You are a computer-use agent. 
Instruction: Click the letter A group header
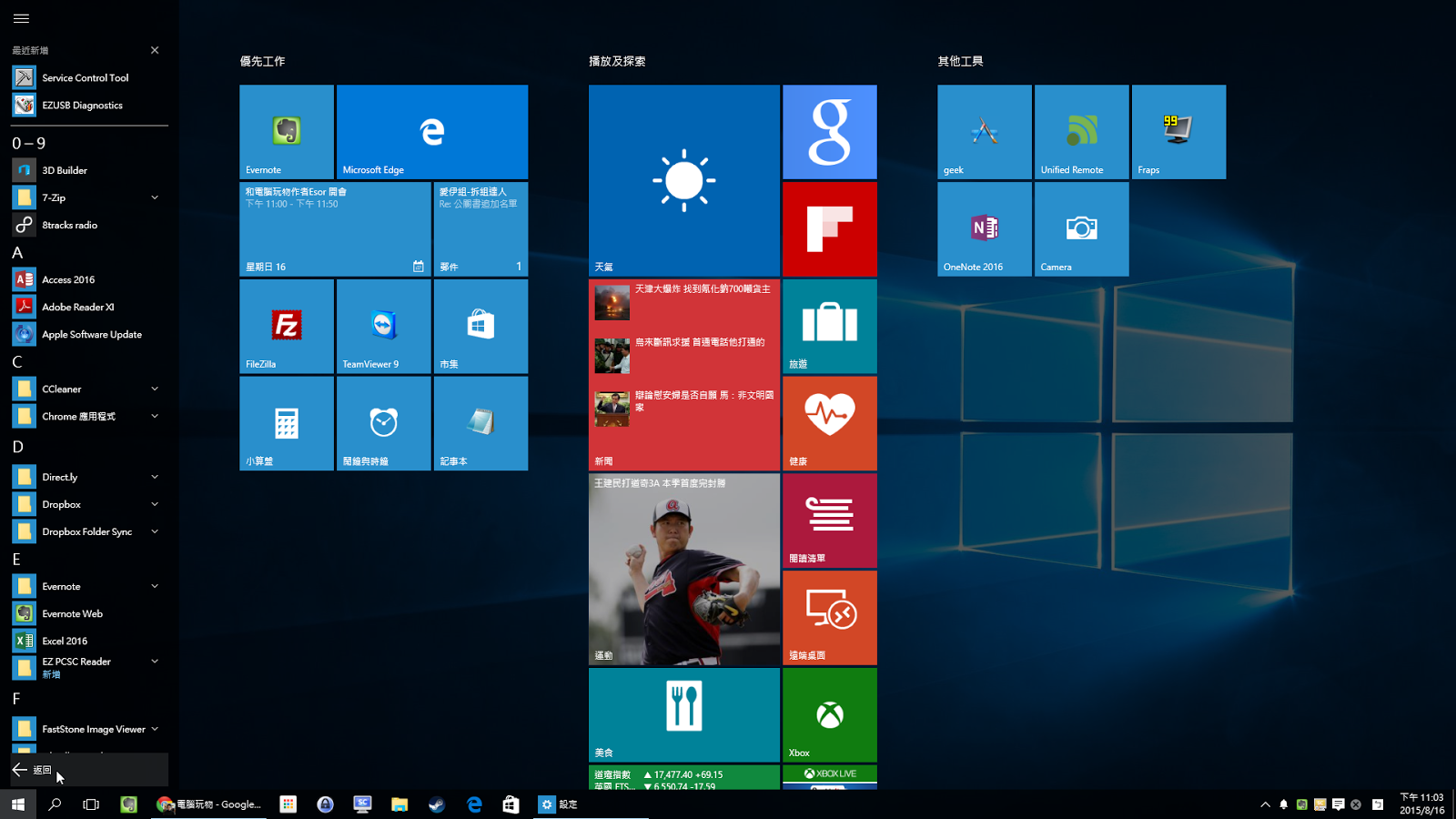point(17,253)
